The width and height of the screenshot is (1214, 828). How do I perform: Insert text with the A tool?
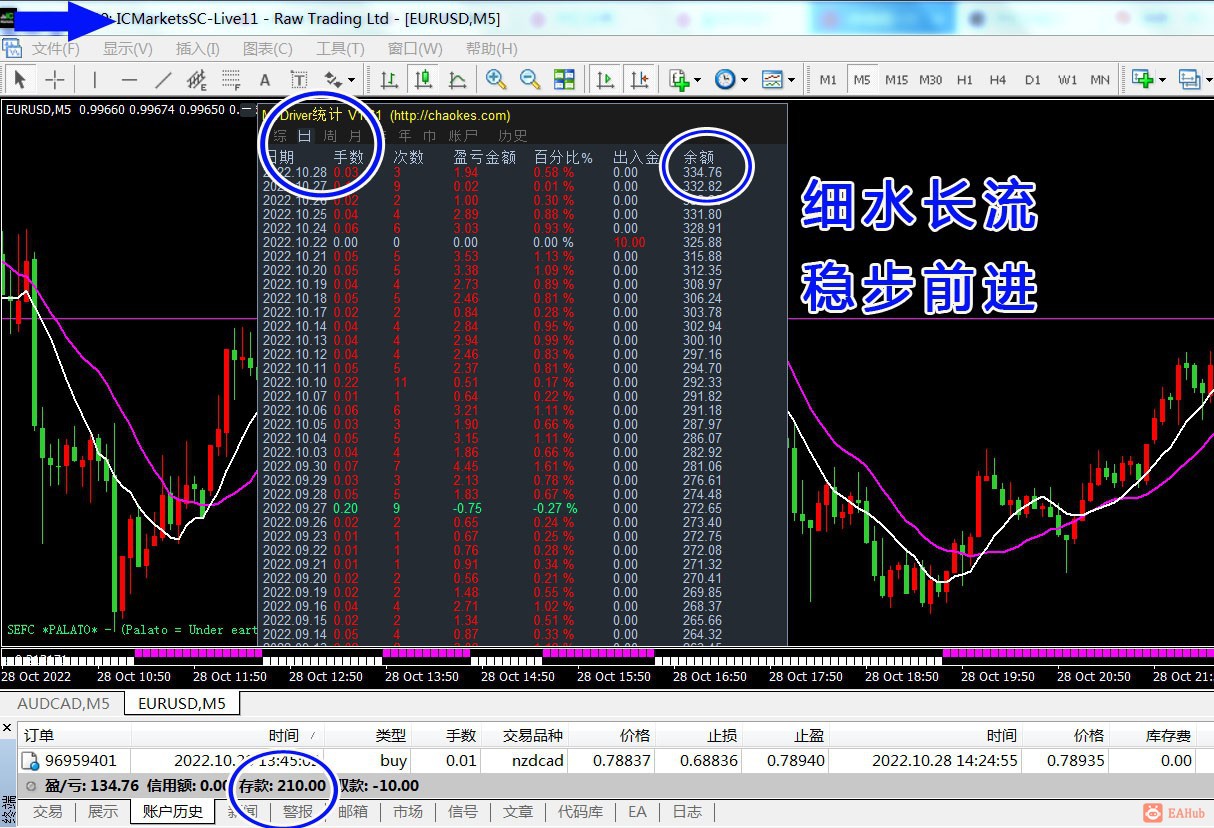pos(265,80)
